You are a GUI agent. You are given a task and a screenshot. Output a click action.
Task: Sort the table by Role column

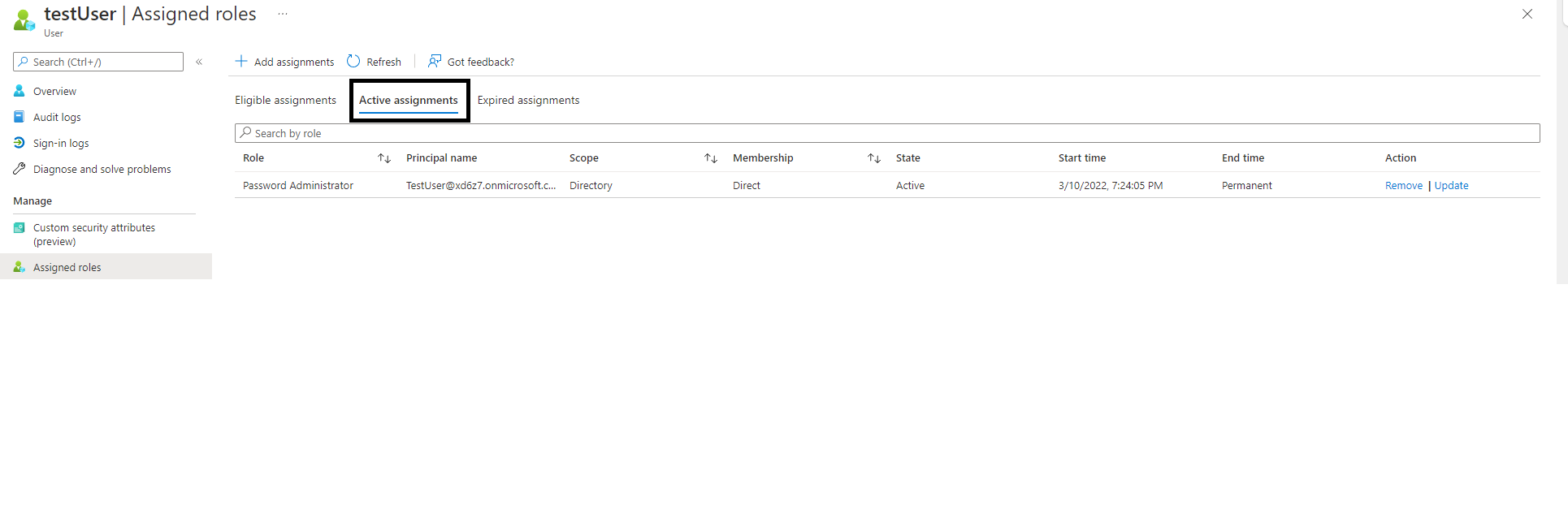pos(384,158)
